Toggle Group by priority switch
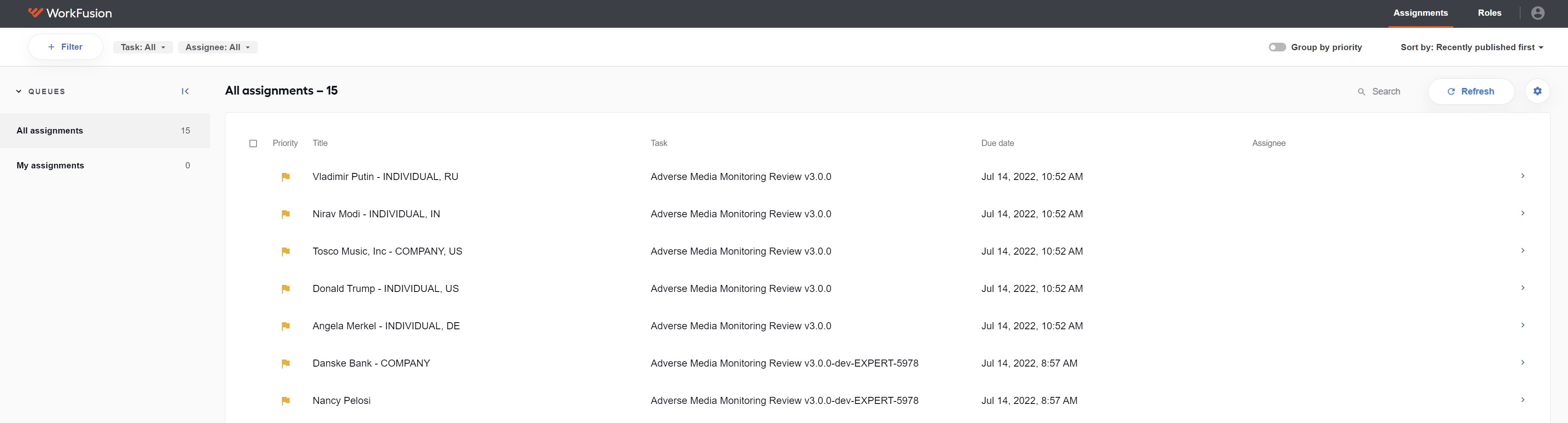 click(1277, 47)
